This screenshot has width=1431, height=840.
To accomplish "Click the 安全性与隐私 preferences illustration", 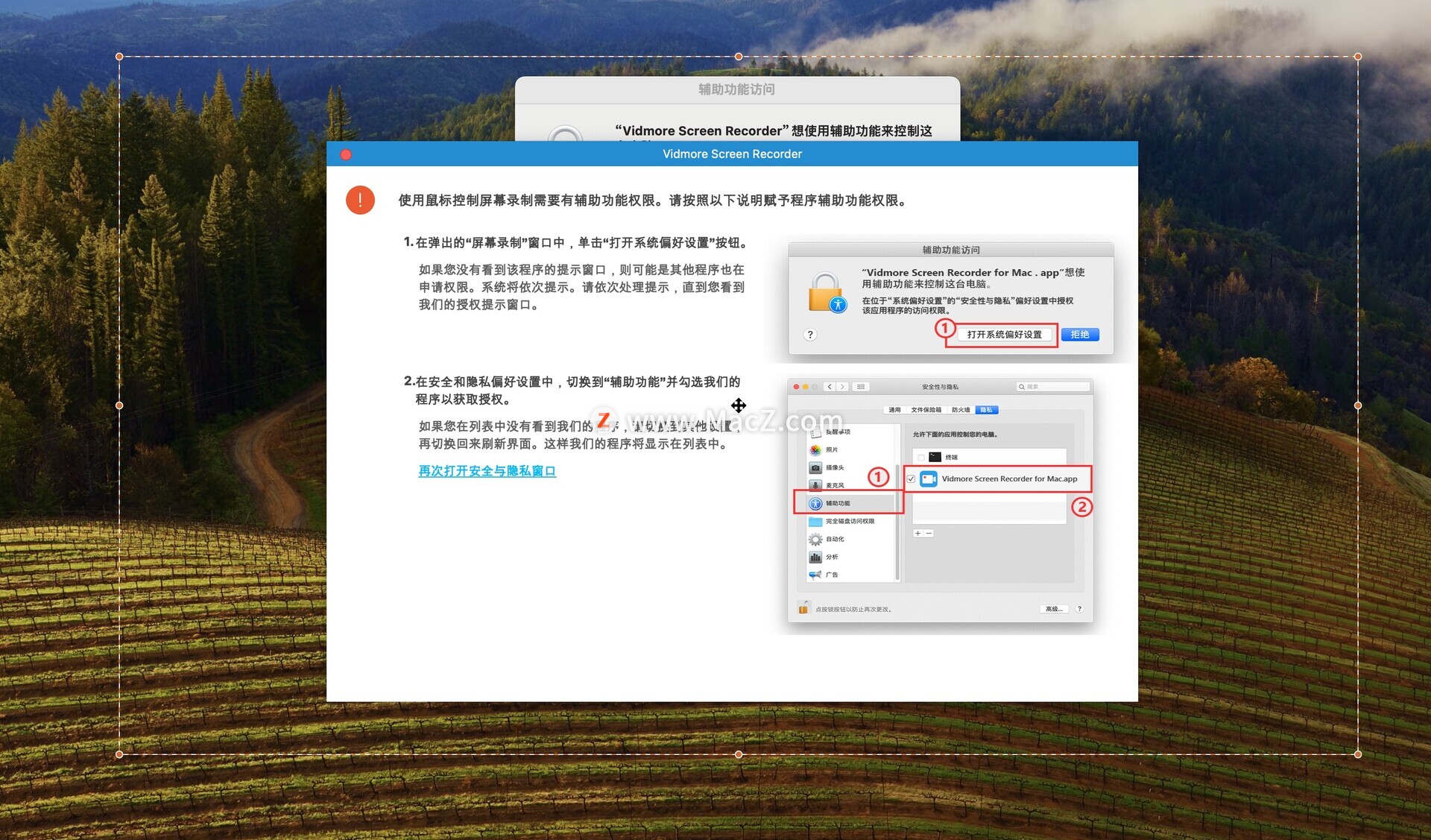I will (941, 500).
